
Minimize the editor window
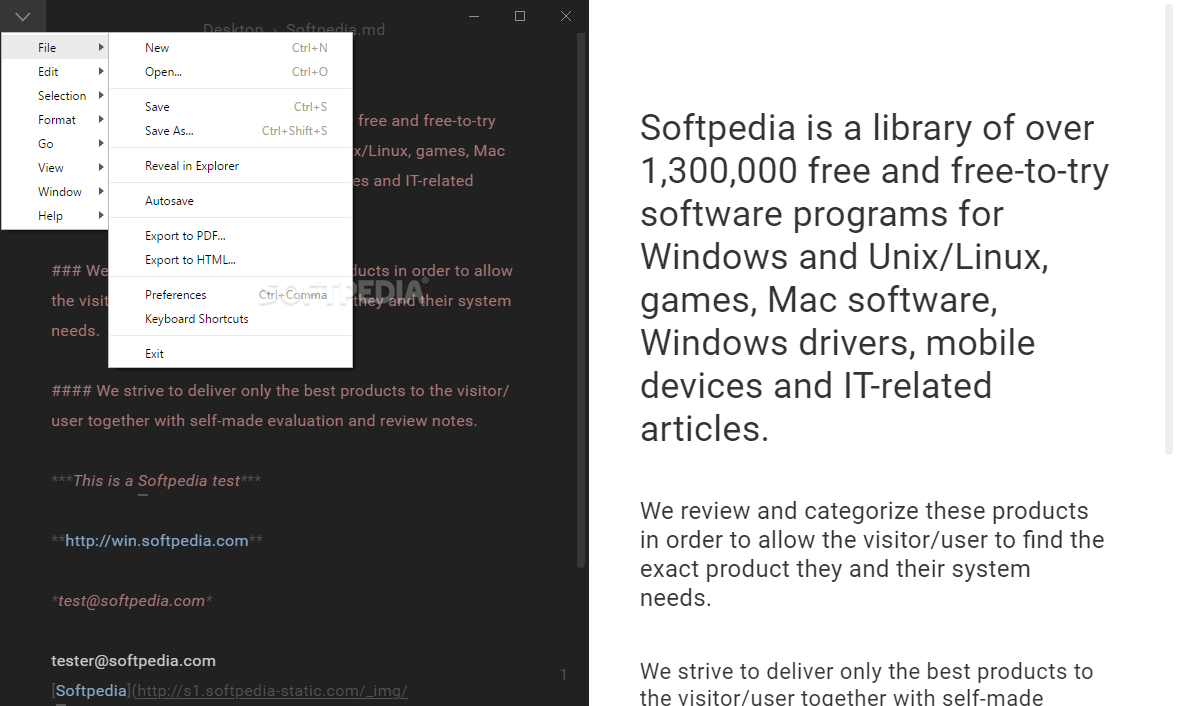[474, 16]
